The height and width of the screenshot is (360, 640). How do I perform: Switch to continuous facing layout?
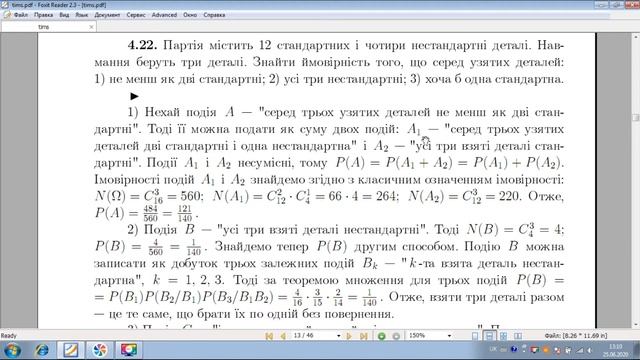pyautogui.click(x=503, y=336)
